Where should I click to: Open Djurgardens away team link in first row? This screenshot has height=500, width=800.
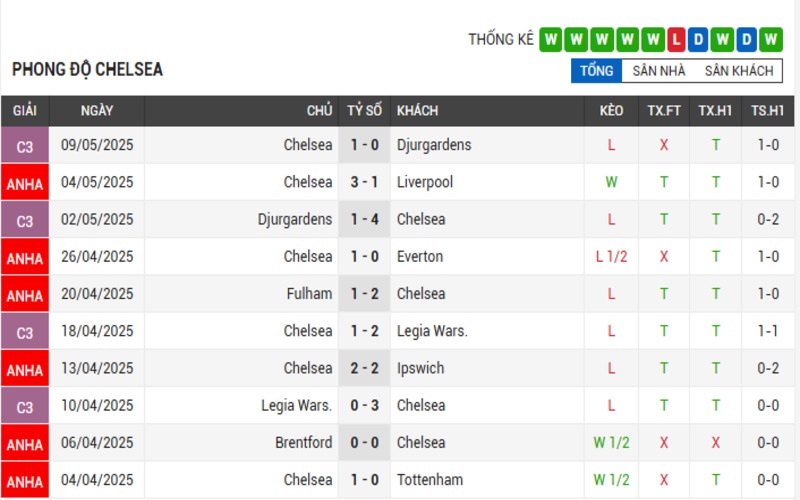pos(434,145)
